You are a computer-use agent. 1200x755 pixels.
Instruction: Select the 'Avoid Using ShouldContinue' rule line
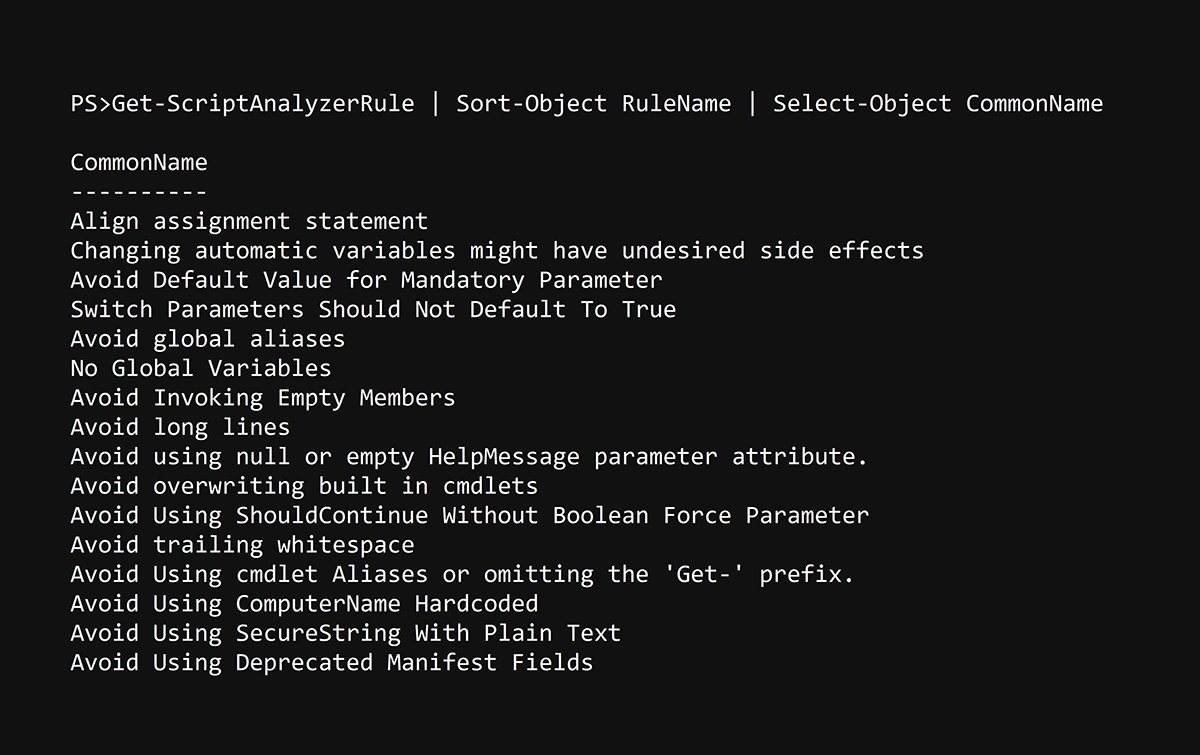tap(469, 515)
